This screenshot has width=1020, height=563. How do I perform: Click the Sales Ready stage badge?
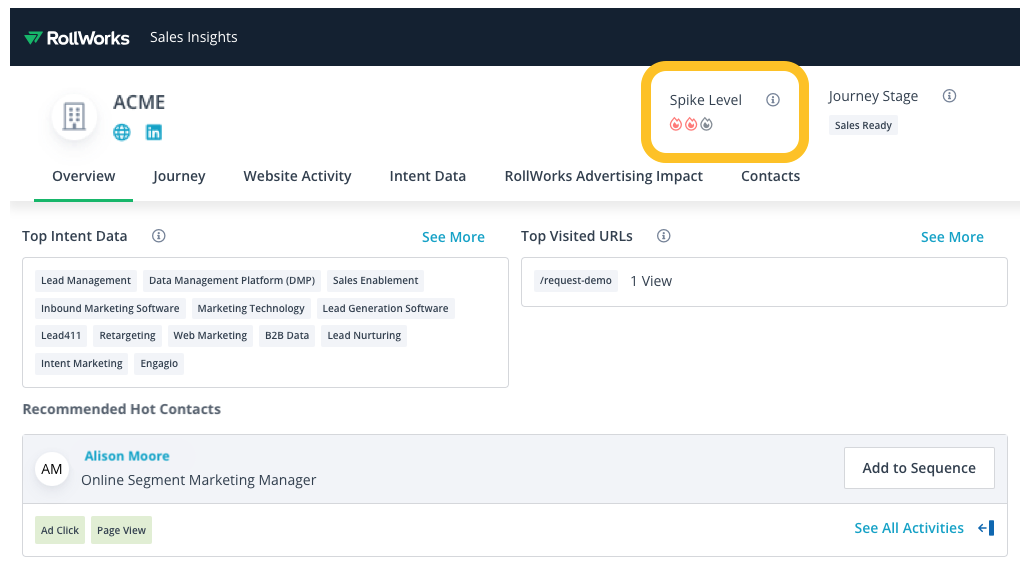pos(863,126)
